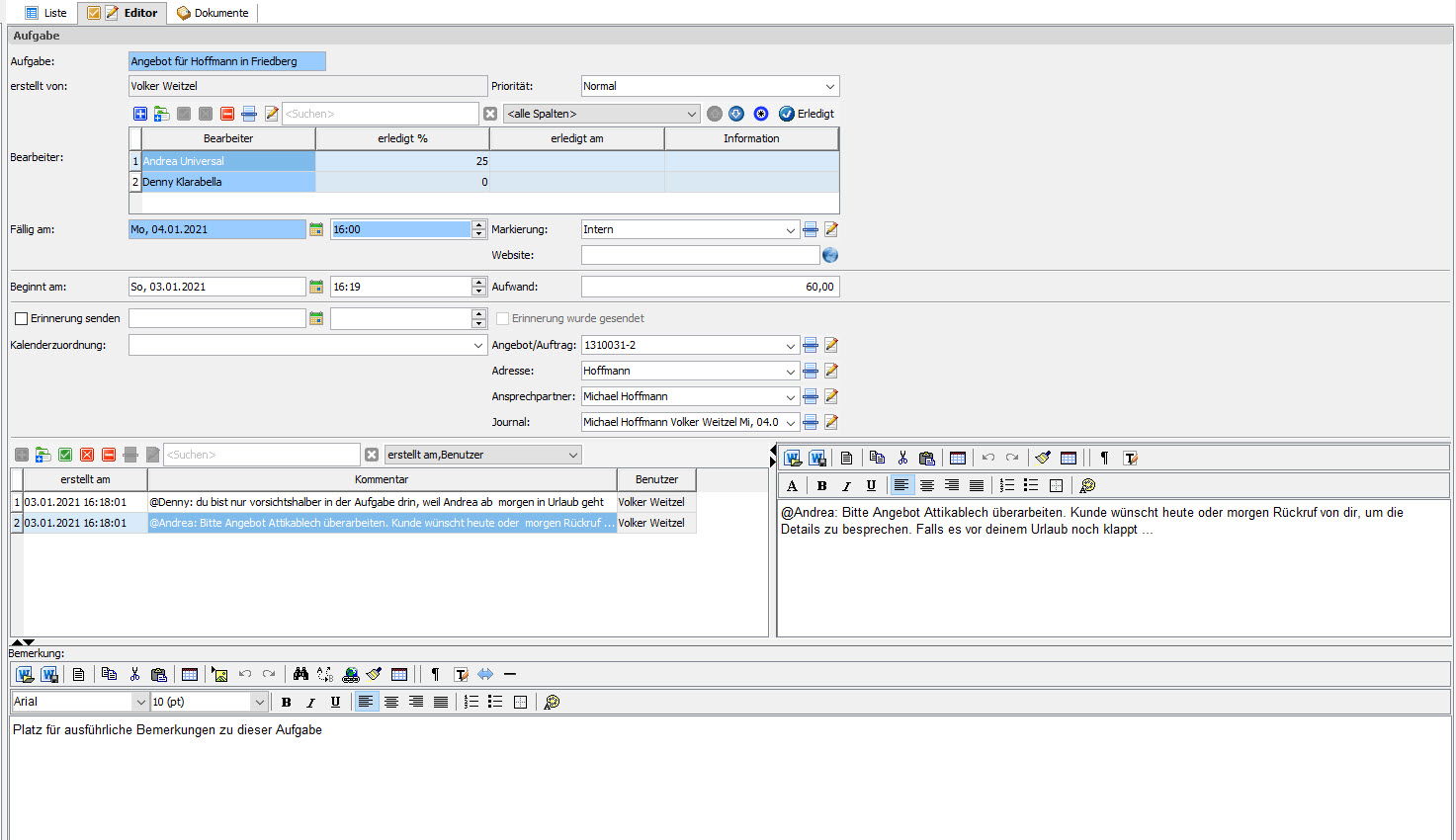Screen dimensions: 1456x840
Task: Expand the Kalenderzuordnung dropdown
Action: coord(478,345)
